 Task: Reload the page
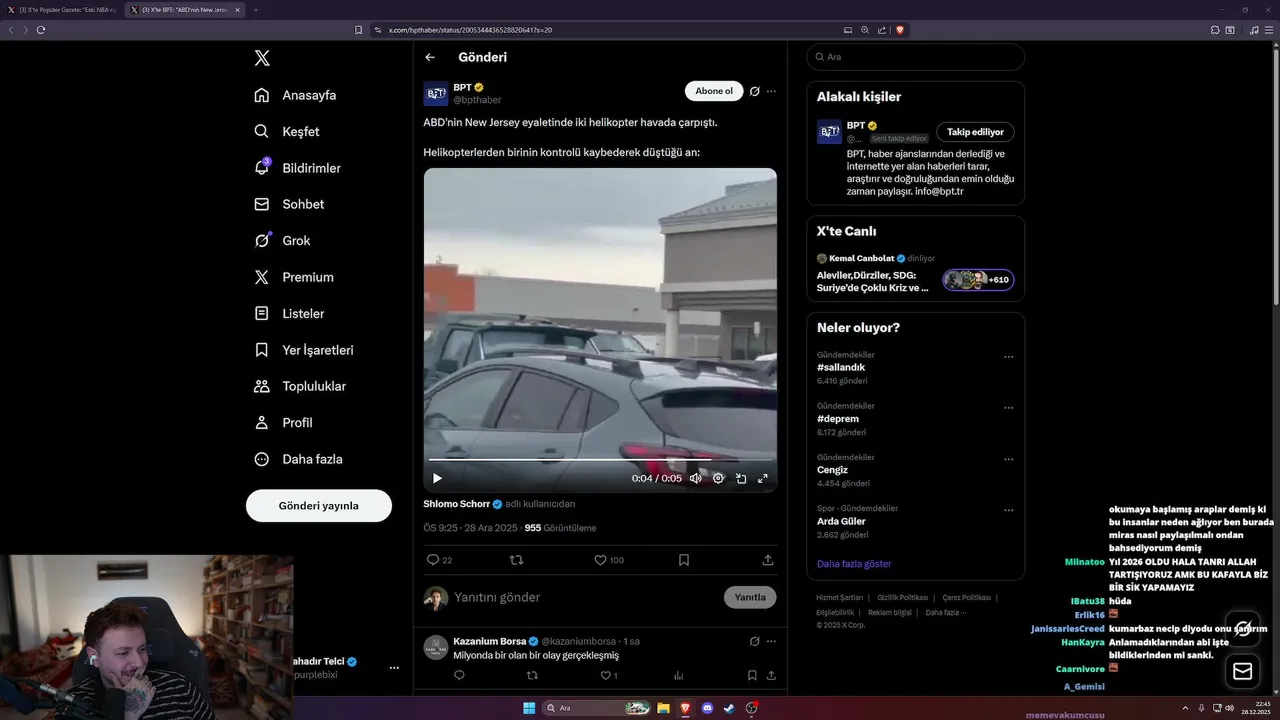[41, 30]
